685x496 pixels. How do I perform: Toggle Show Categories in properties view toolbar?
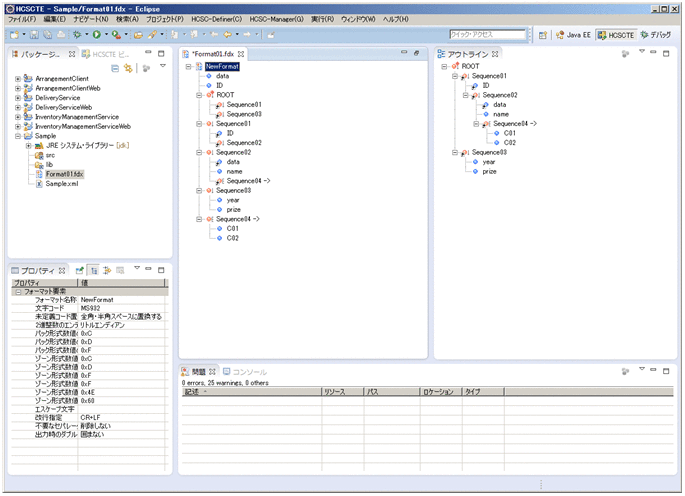pyautogui.click(x=93, y=270)
